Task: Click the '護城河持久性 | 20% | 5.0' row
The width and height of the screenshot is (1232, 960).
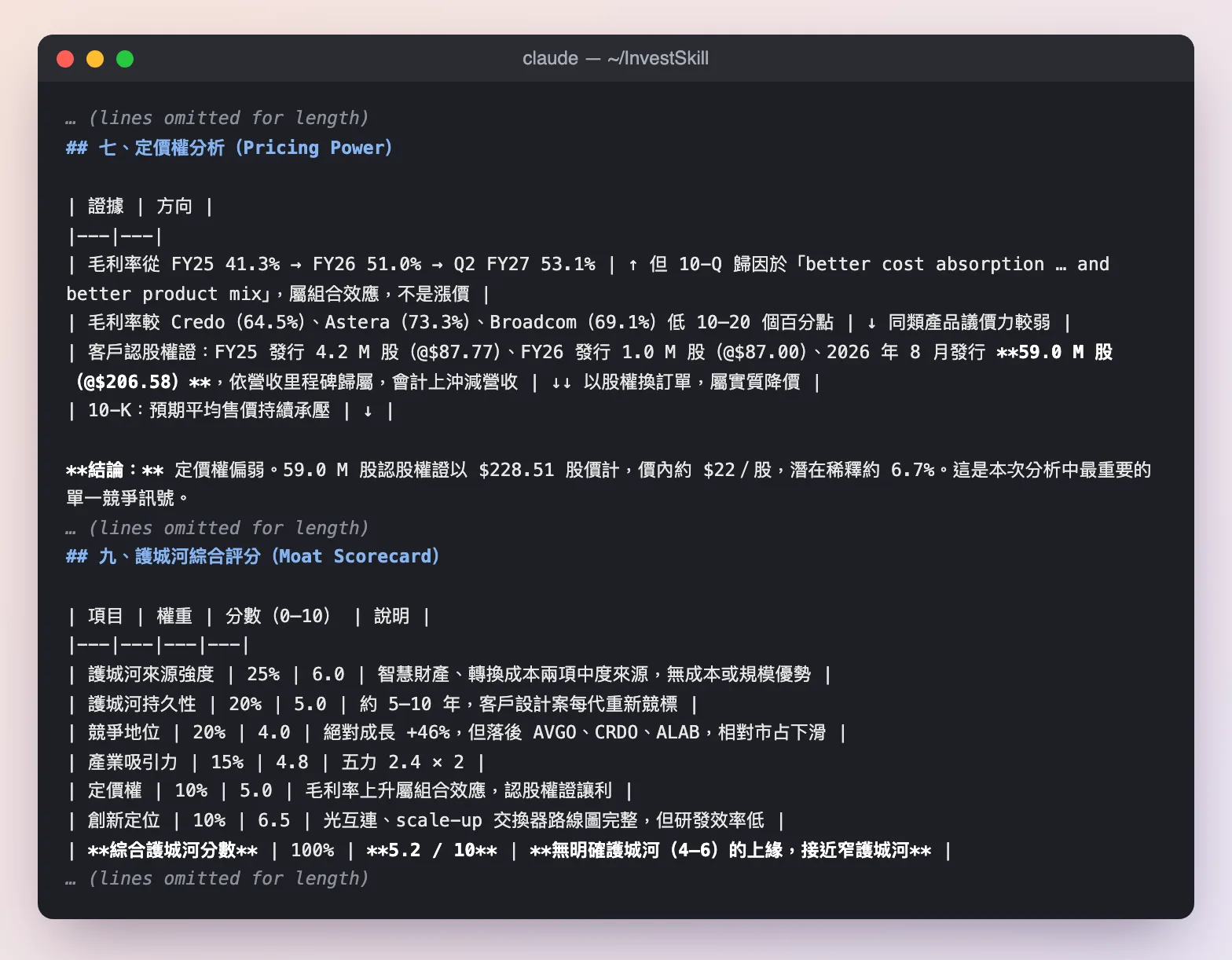Action: point(383,704)
